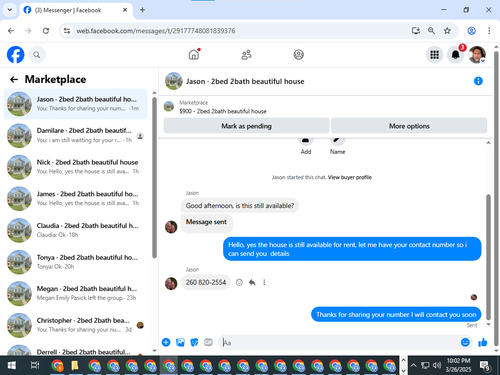Open the Christopher conversation
This screenshot has height=375, width=500.
(x=75, y=325)
